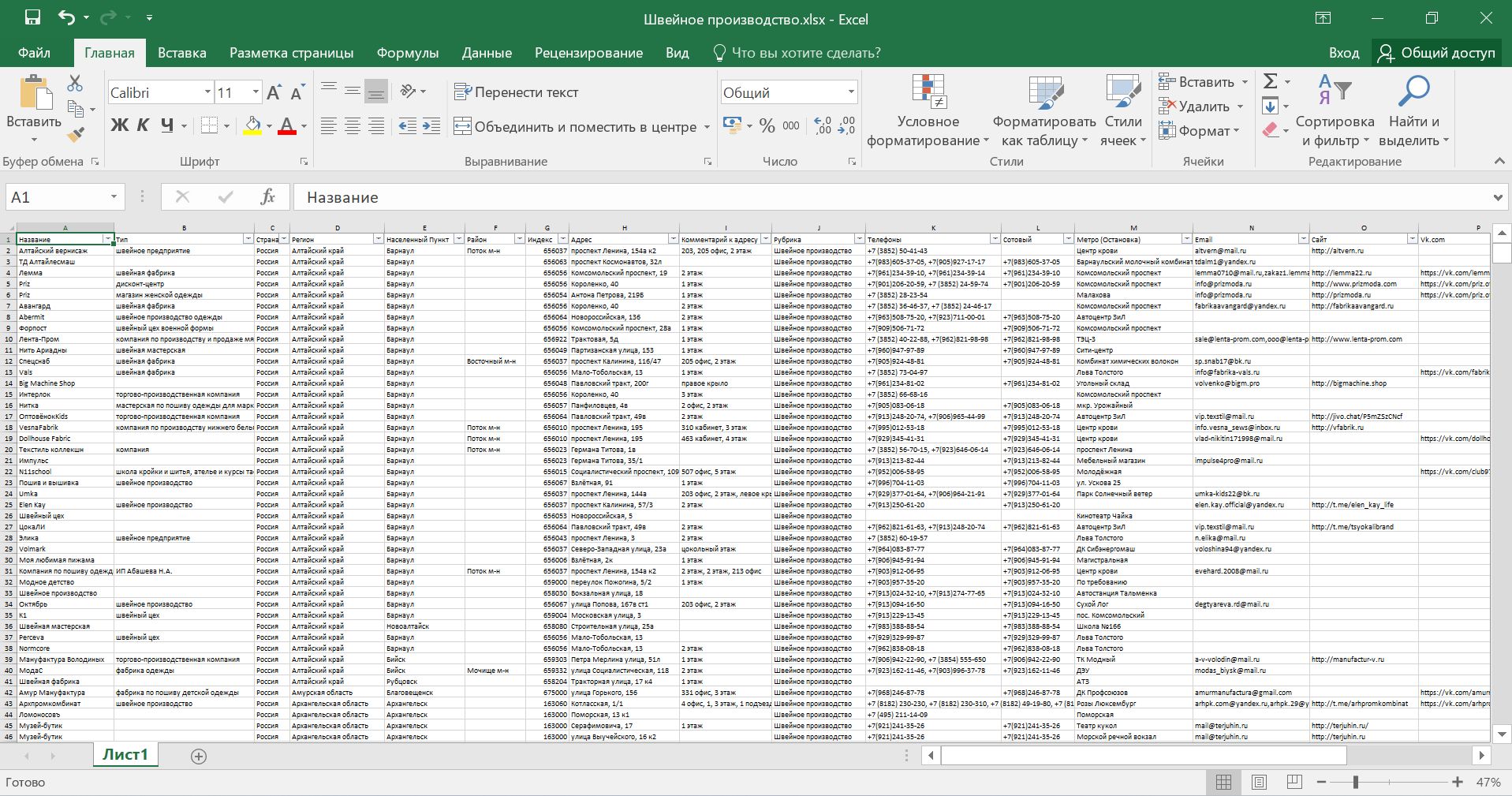Screen dimensions: 1512x796
Task: Toggle italic formatting
Action: (143, 125)
